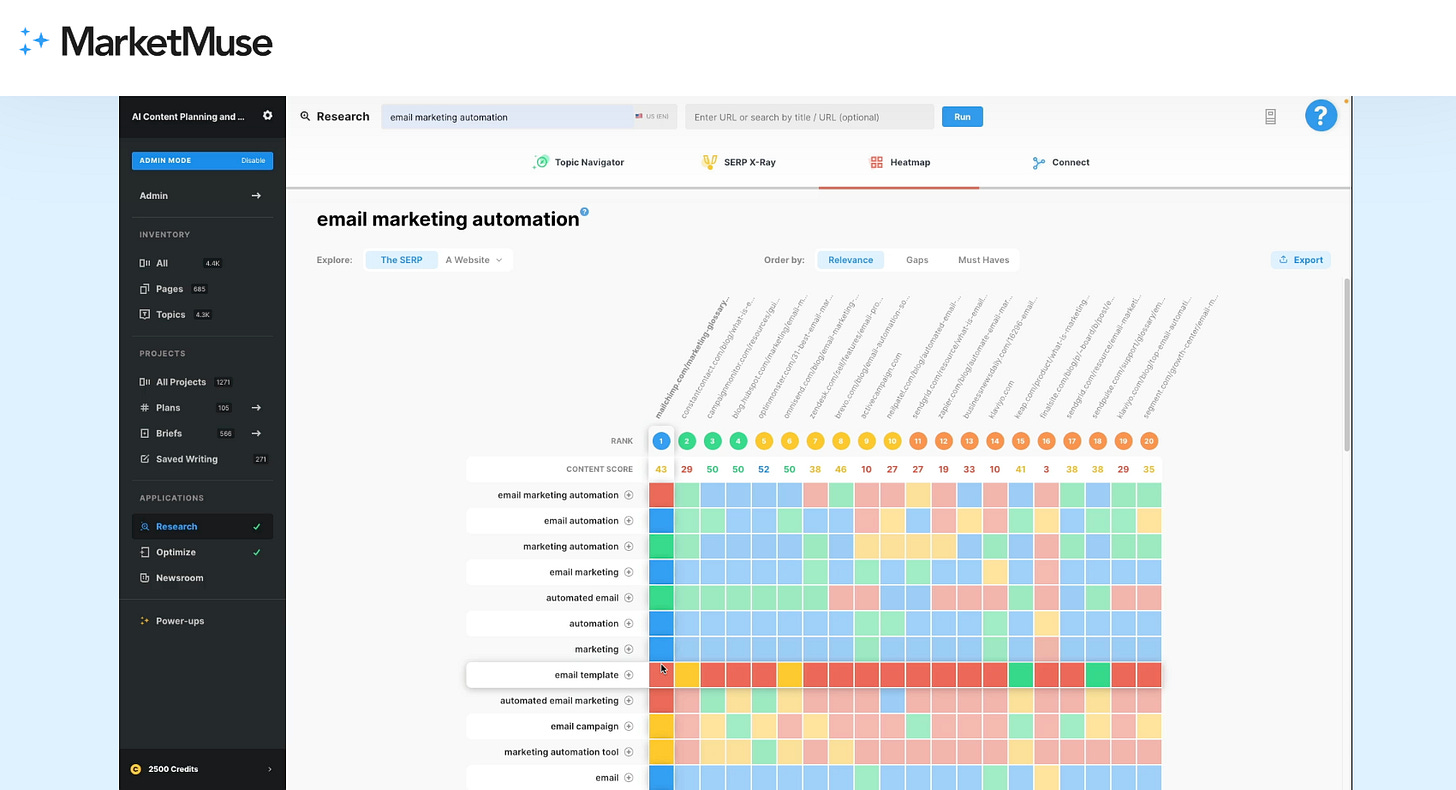Click content score 3 under rank 16
This screenshot has width=1456, height=790.
1046,469
